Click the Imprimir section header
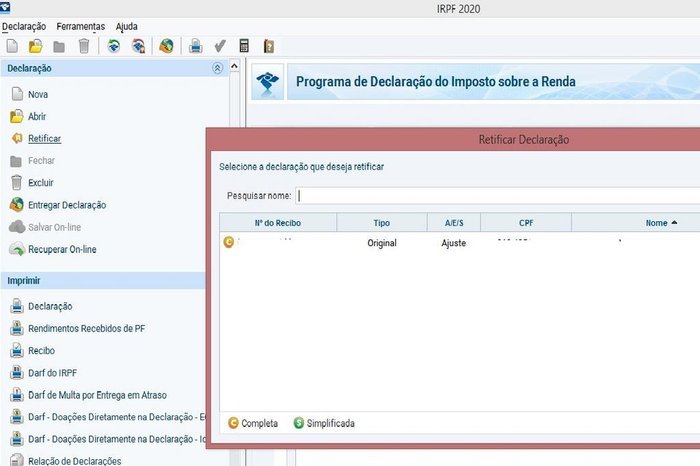Image resolution: width=700 pixels, height=466 pixels. (x=103, y=280)
